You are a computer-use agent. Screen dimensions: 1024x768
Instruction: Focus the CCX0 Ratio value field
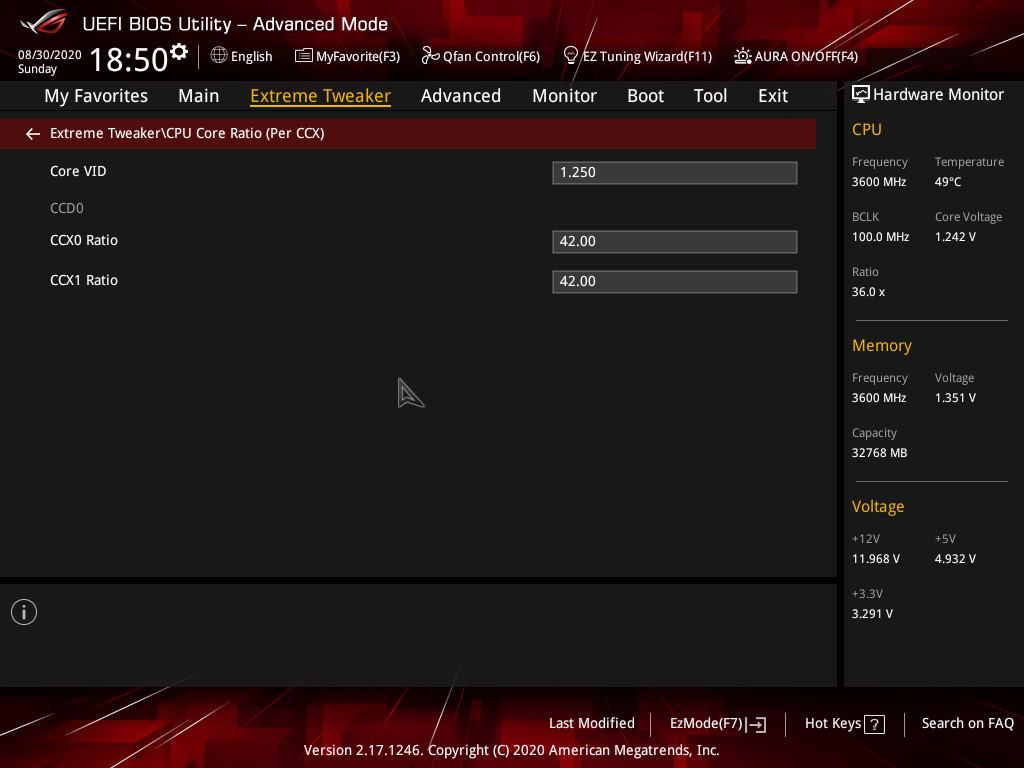click(675, 242)
